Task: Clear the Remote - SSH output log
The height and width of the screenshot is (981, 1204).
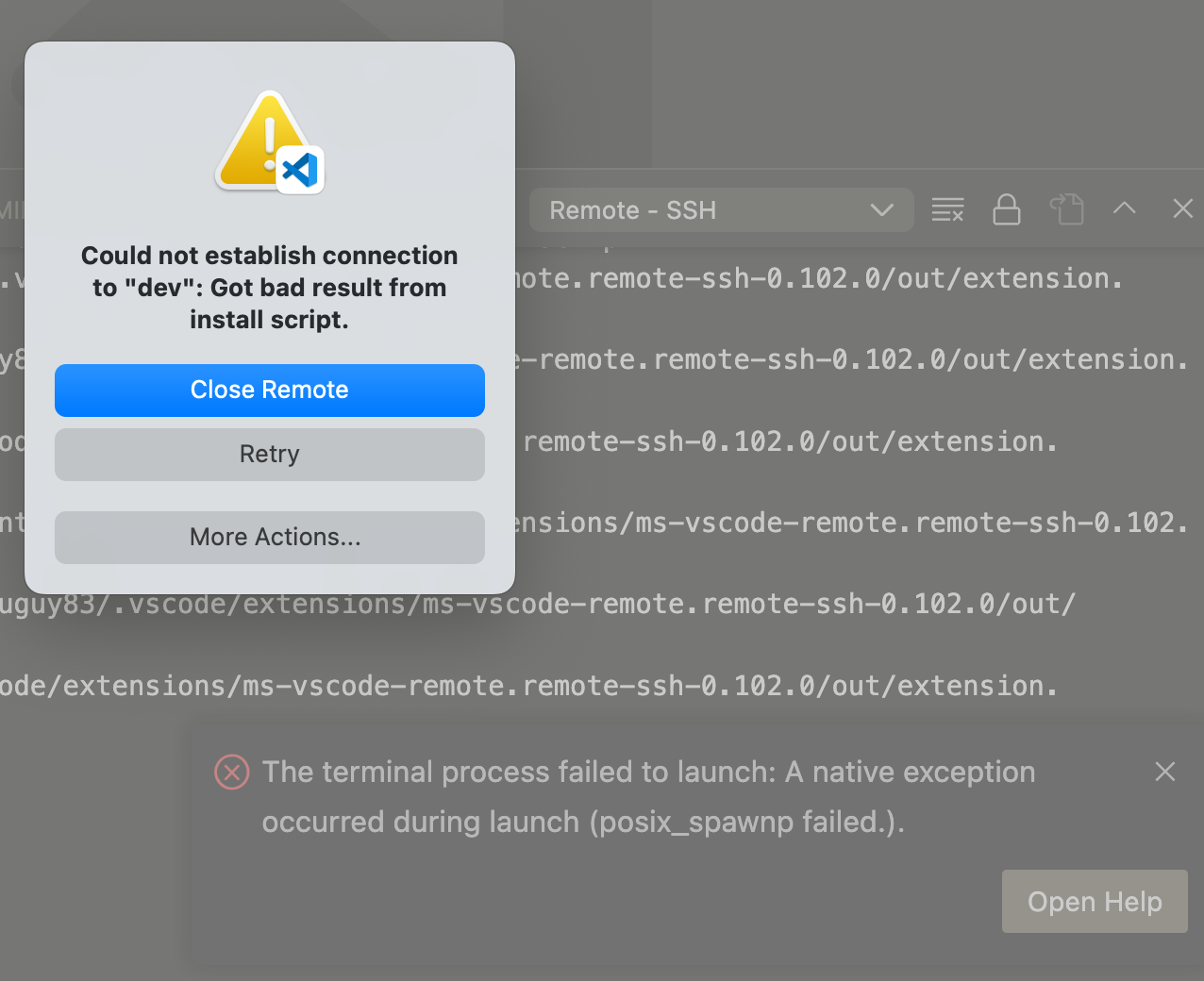Action: (x=947, y=208)
